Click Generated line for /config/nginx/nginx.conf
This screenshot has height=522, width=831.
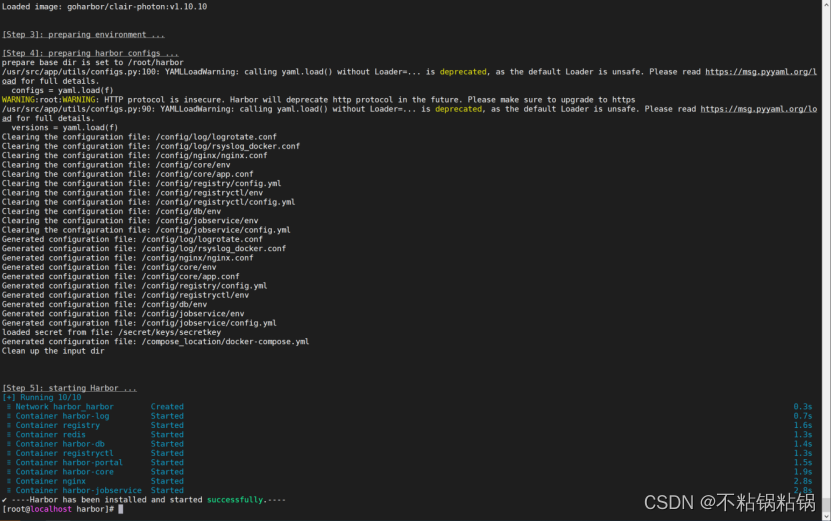coord(127,258)
